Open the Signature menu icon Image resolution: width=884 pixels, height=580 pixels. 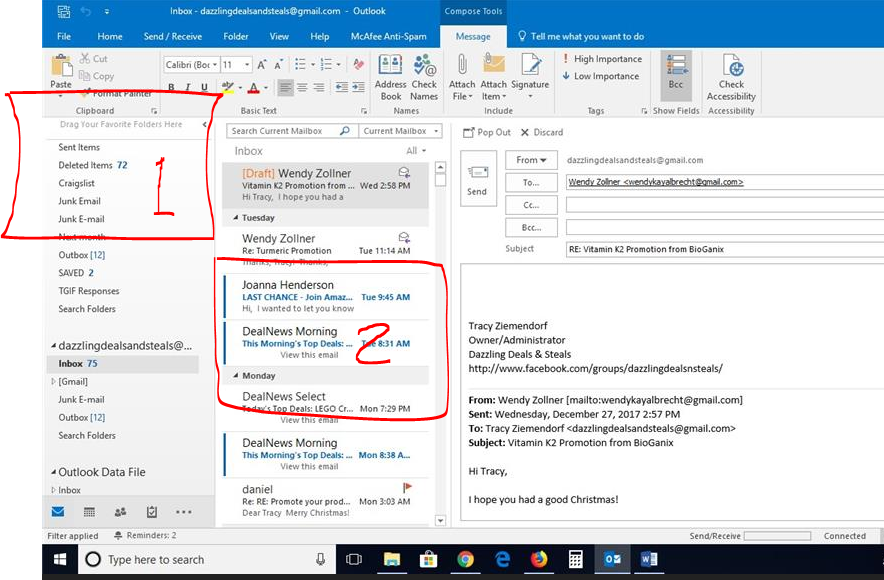point(531,64)
